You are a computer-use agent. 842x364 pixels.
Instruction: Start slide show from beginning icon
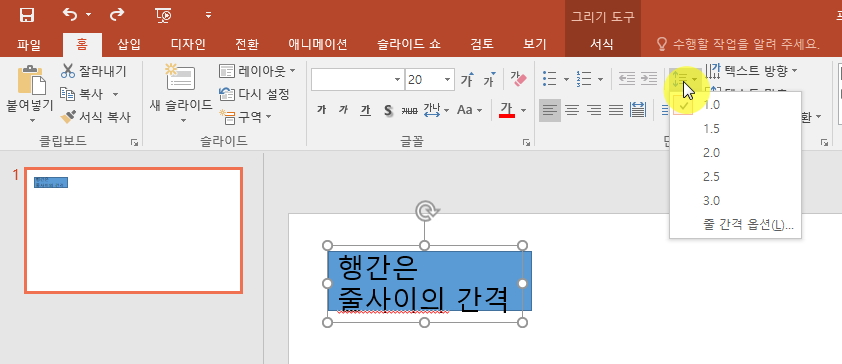point(163,15)
